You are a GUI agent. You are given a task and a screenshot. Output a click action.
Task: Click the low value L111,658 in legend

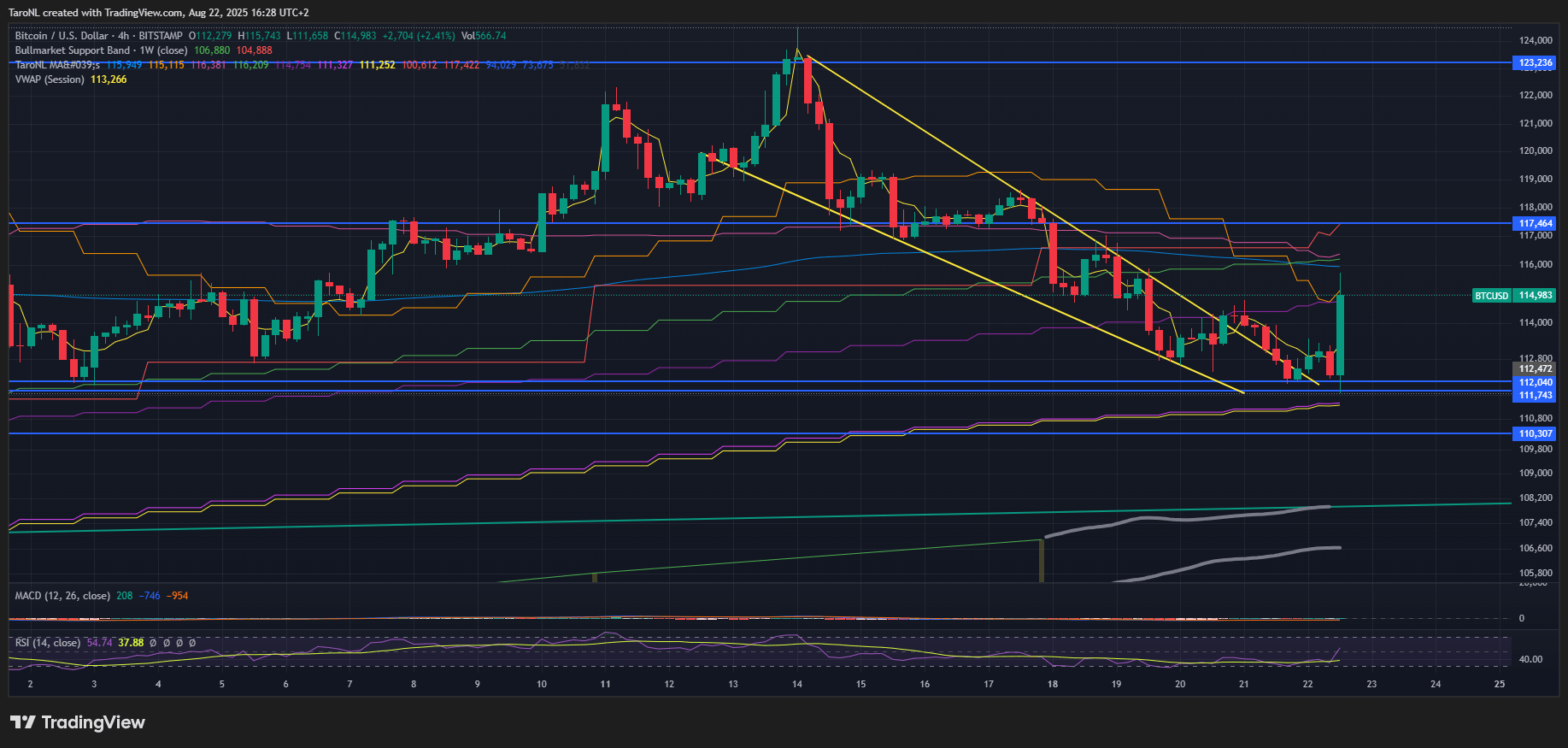[308, 36]
